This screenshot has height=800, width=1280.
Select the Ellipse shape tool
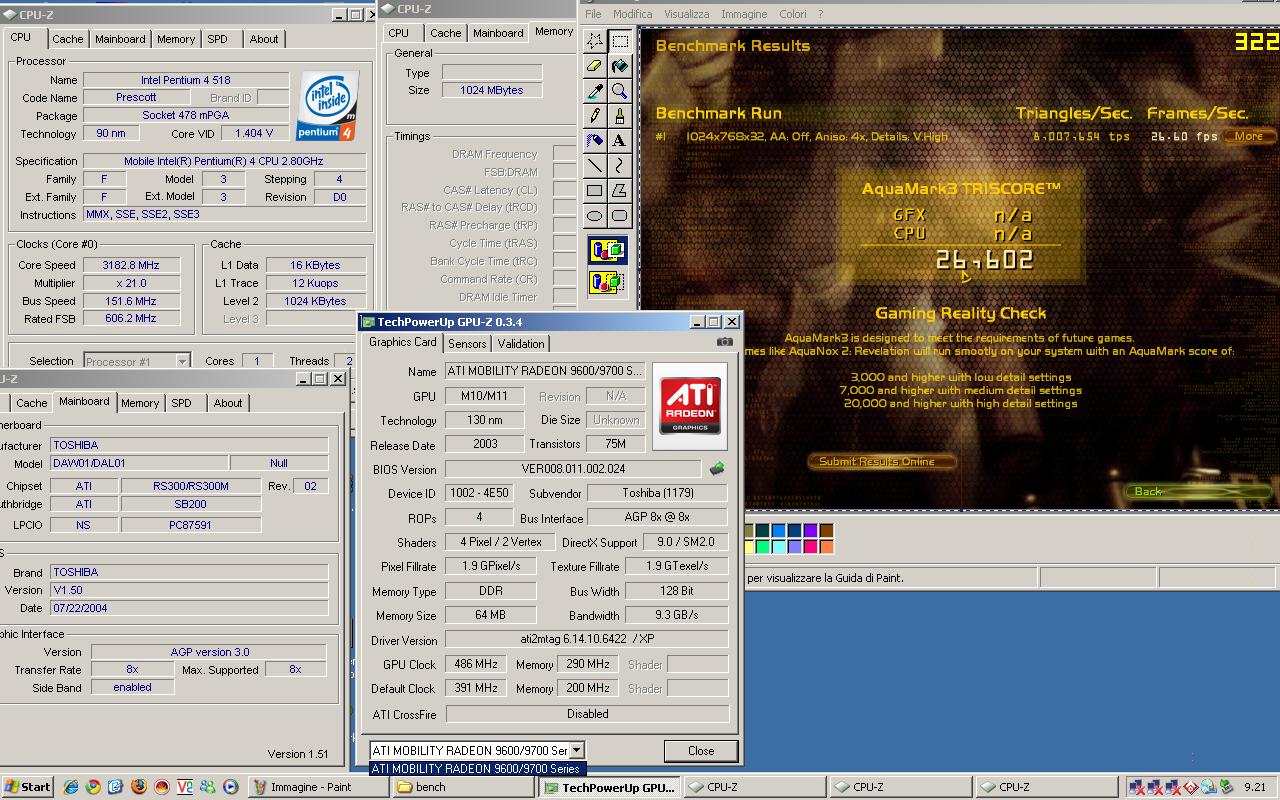point(595,216)
